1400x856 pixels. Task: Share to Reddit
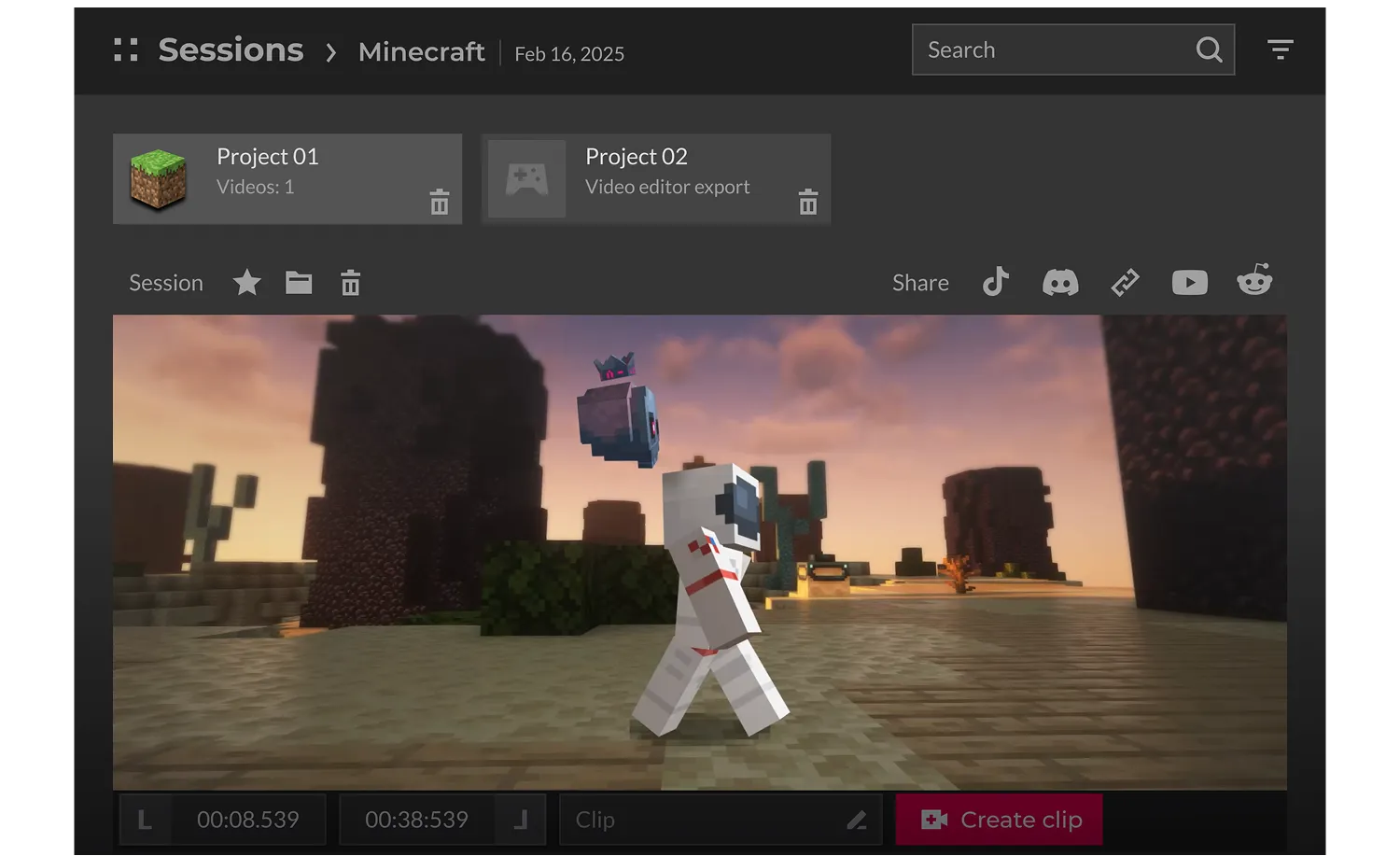pyautogui.click(x=1254, y=280)
